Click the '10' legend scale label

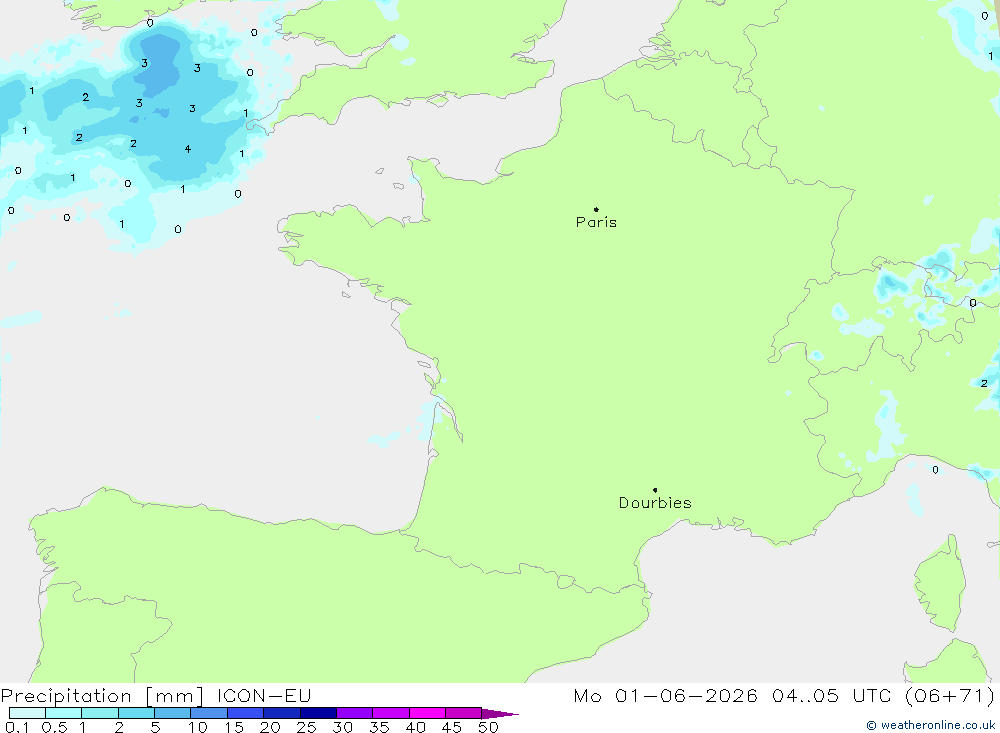198,727
